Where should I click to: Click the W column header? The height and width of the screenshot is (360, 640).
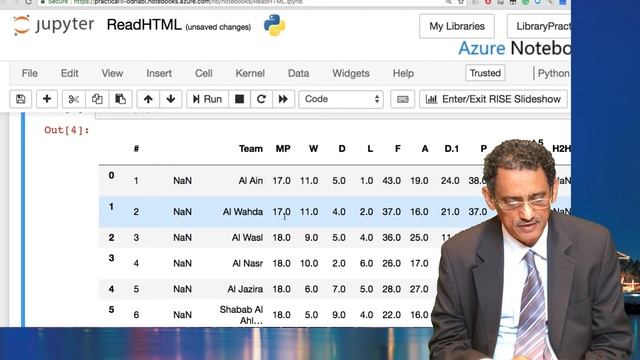313,149
